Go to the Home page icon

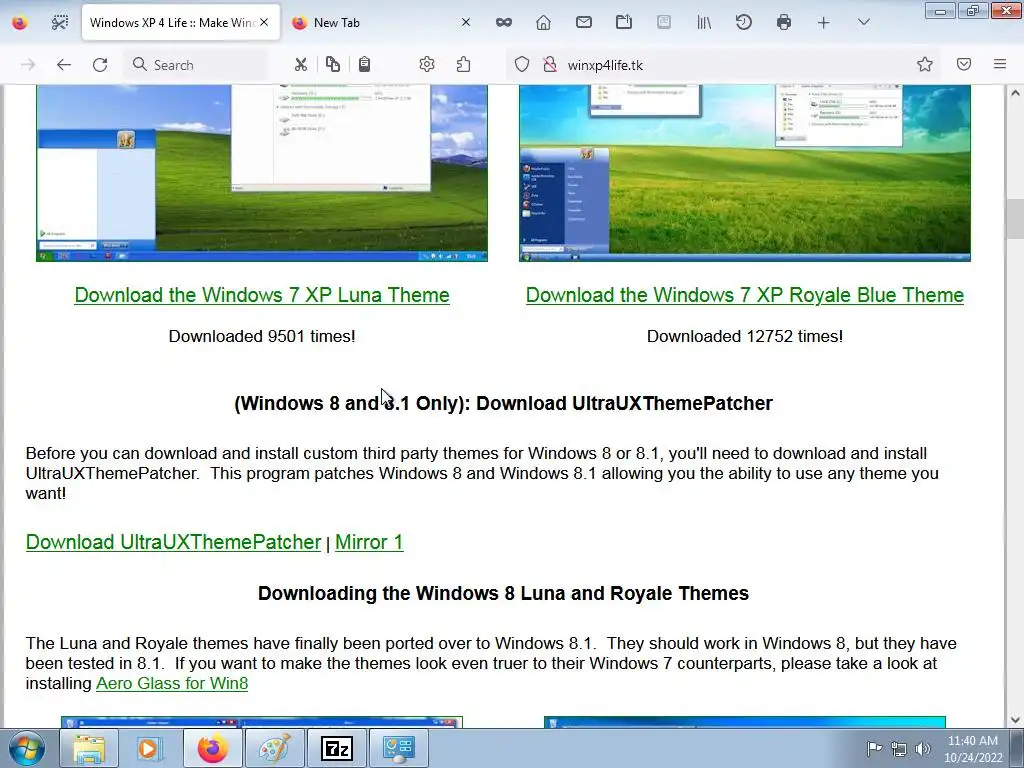(543, 23)
